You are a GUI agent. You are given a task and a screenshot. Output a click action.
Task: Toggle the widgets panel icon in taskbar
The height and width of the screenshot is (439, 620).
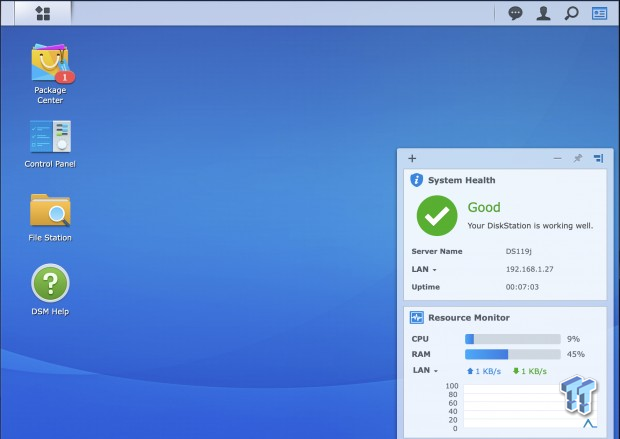click(599, 13)
